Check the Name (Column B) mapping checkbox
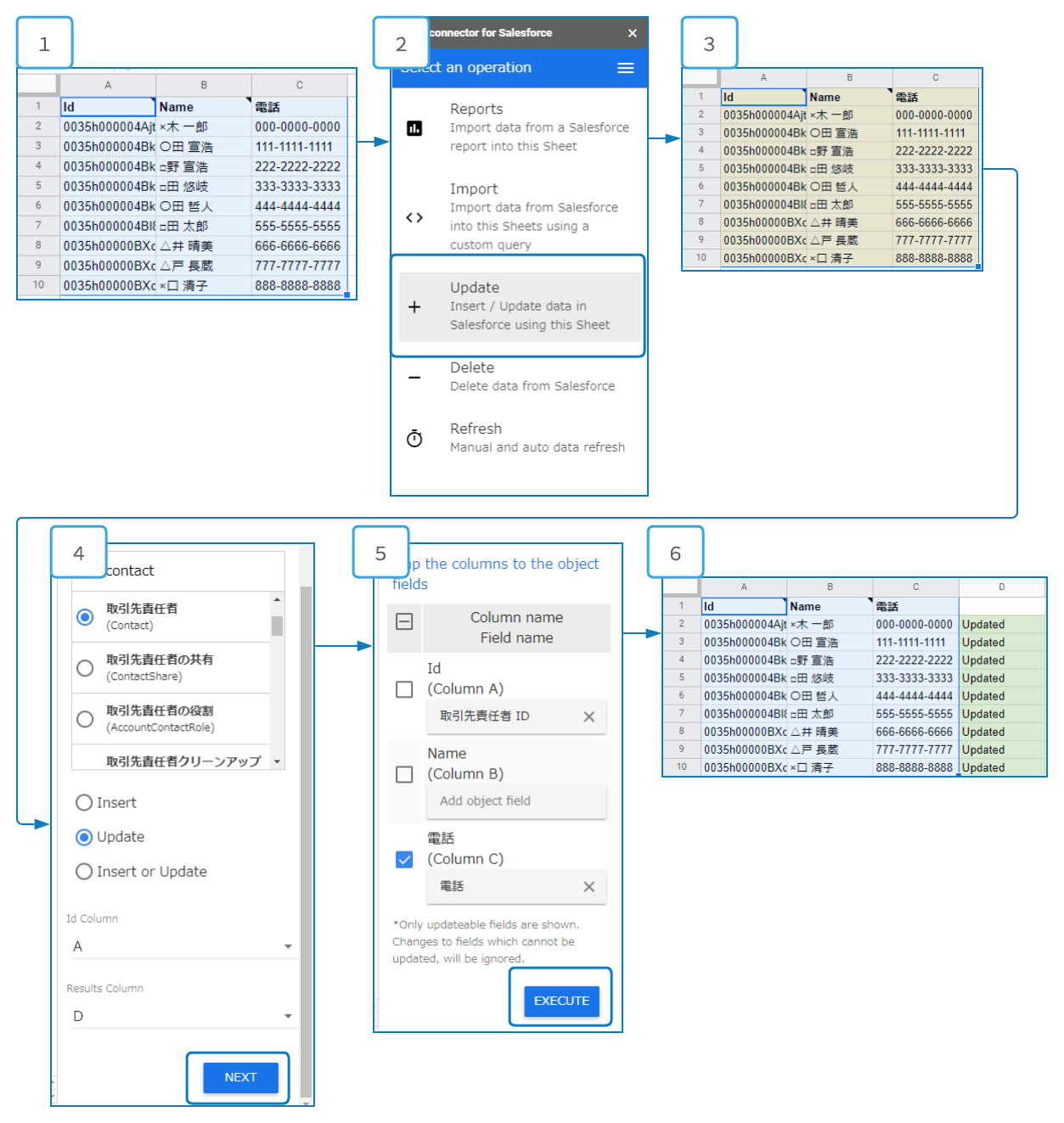The width and height of the screenshot is (1064, 1123). (405, 774)
